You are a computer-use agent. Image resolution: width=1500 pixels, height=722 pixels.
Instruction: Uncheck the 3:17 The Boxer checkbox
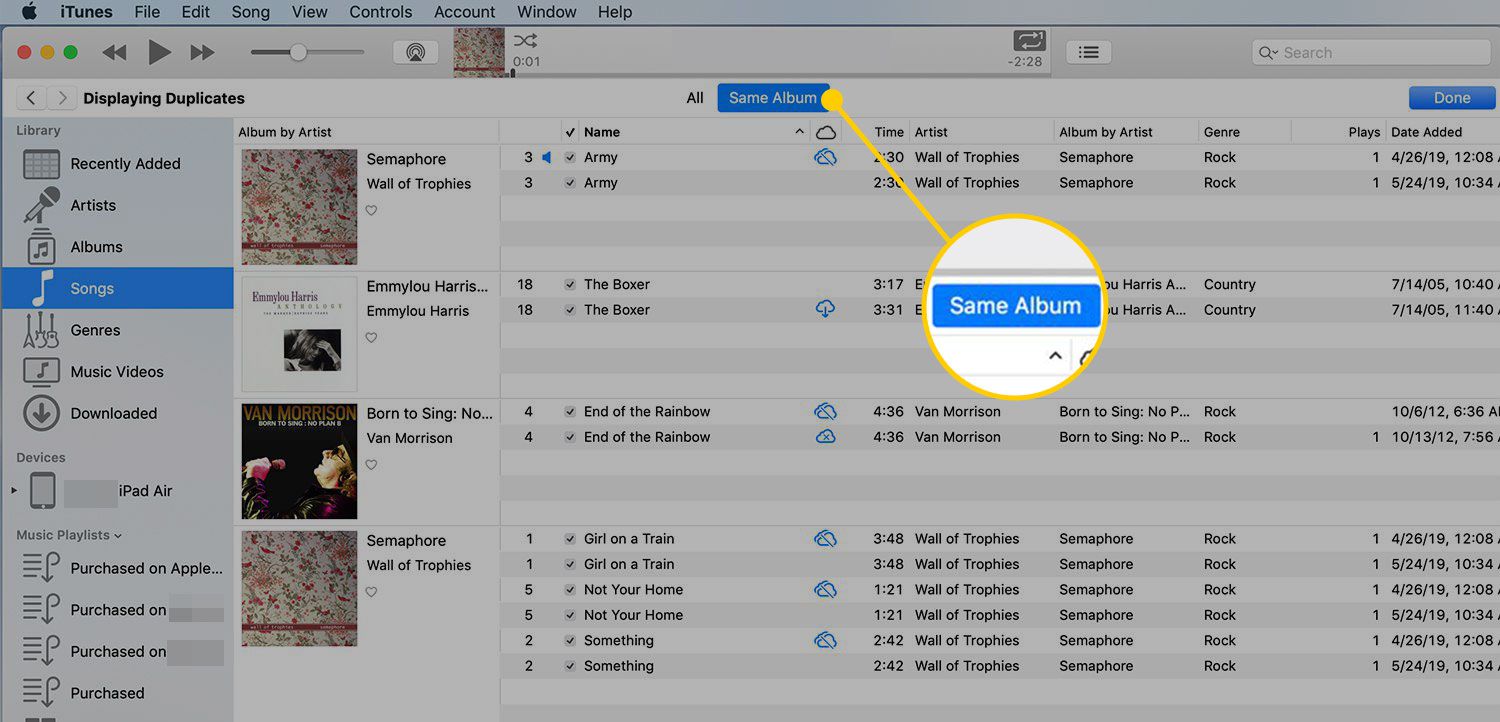click(x=570, y=285)
